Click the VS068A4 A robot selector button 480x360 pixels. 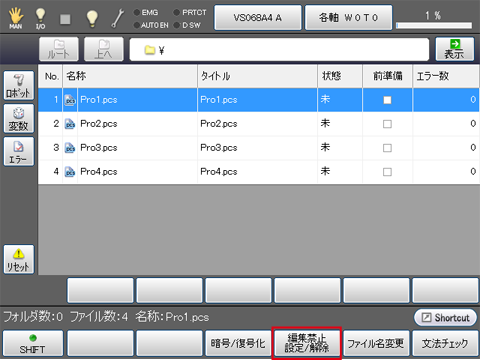(258, 18)
